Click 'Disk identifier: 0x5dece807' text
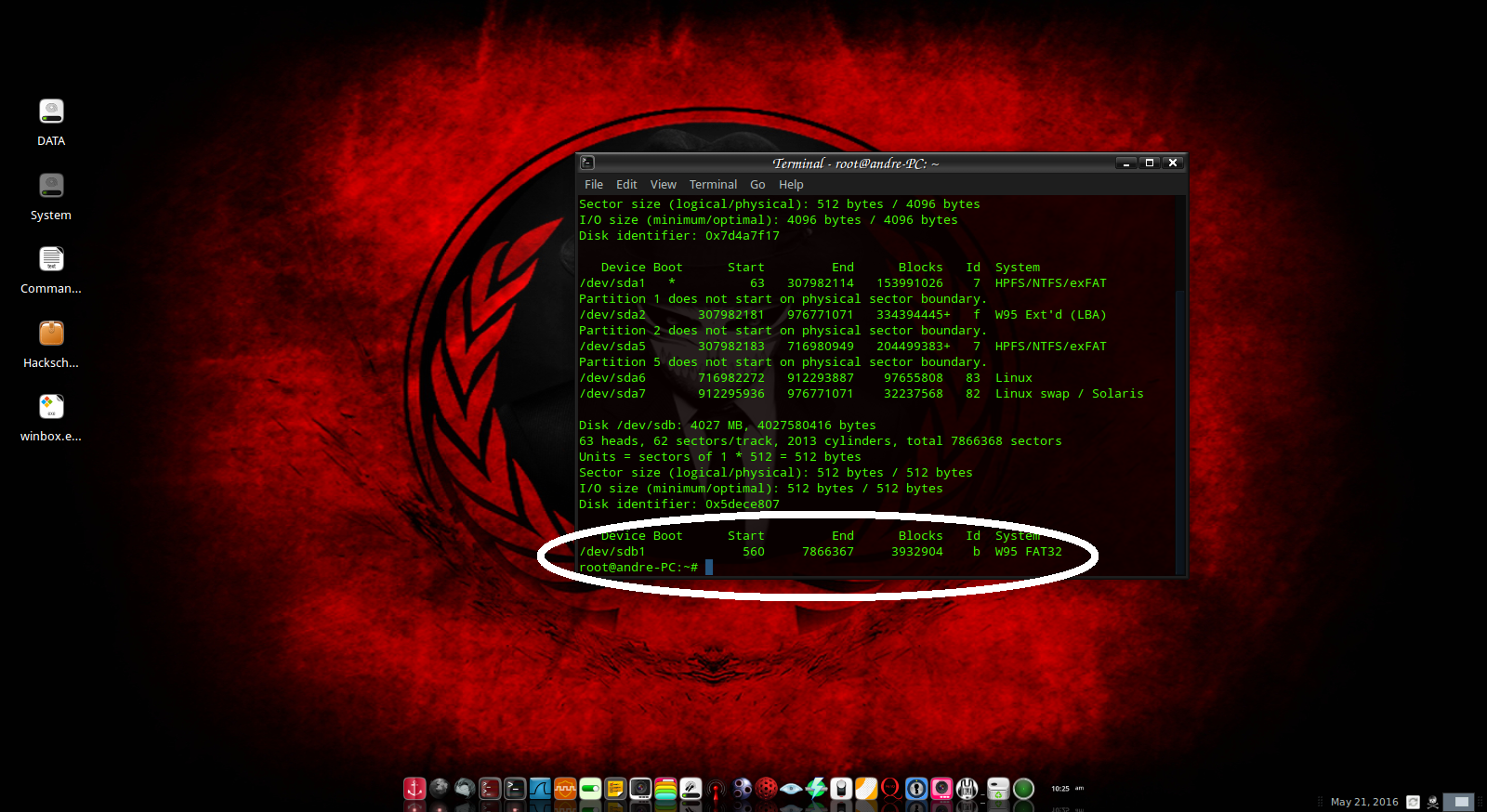 click(679, 504)
